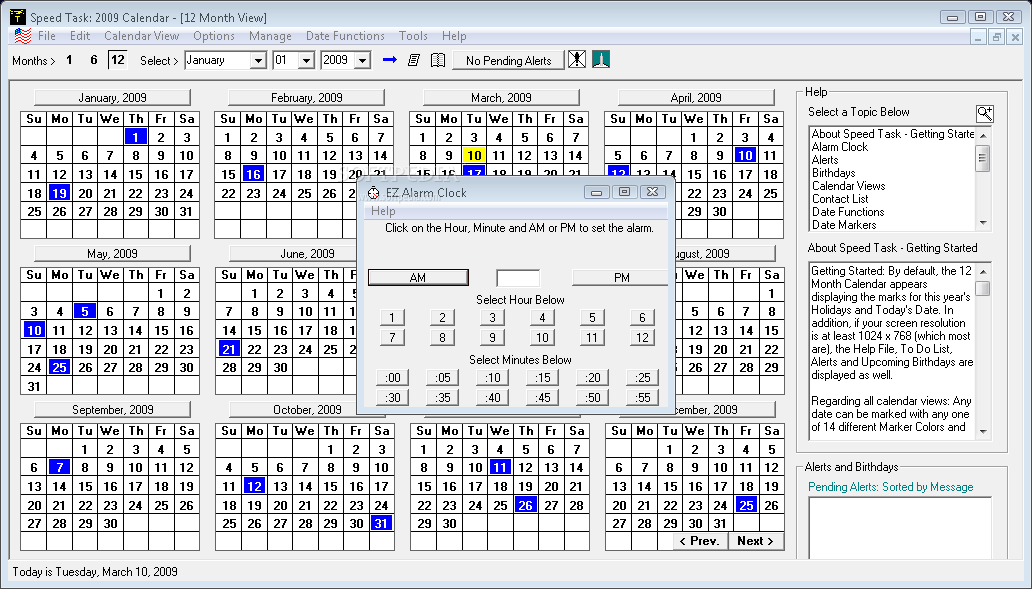
Task: Set alarm minutes to :55
Action: click(x=642, y=397)
